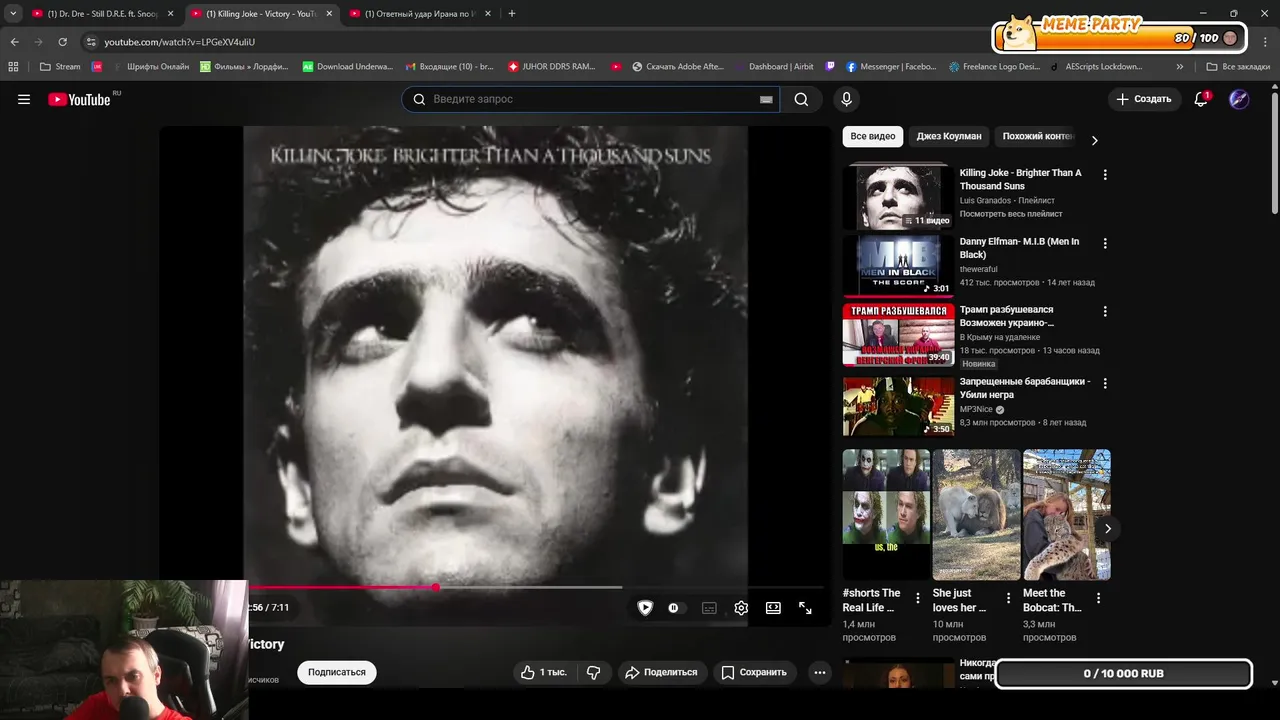Click Сохранить save button

755,672
